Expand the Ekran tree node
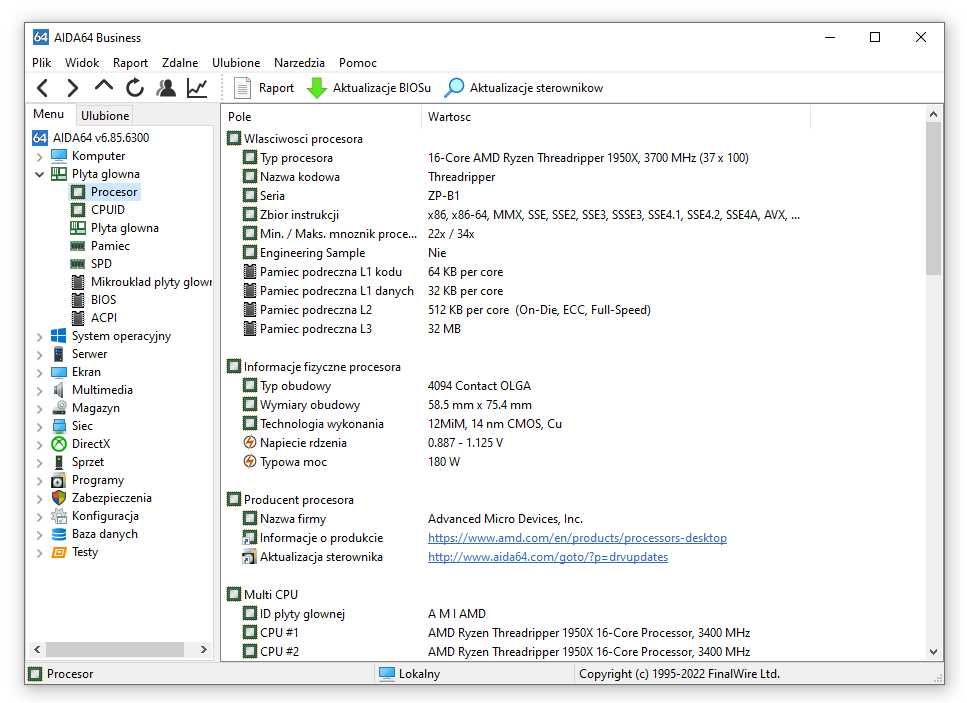 (39, 372)
